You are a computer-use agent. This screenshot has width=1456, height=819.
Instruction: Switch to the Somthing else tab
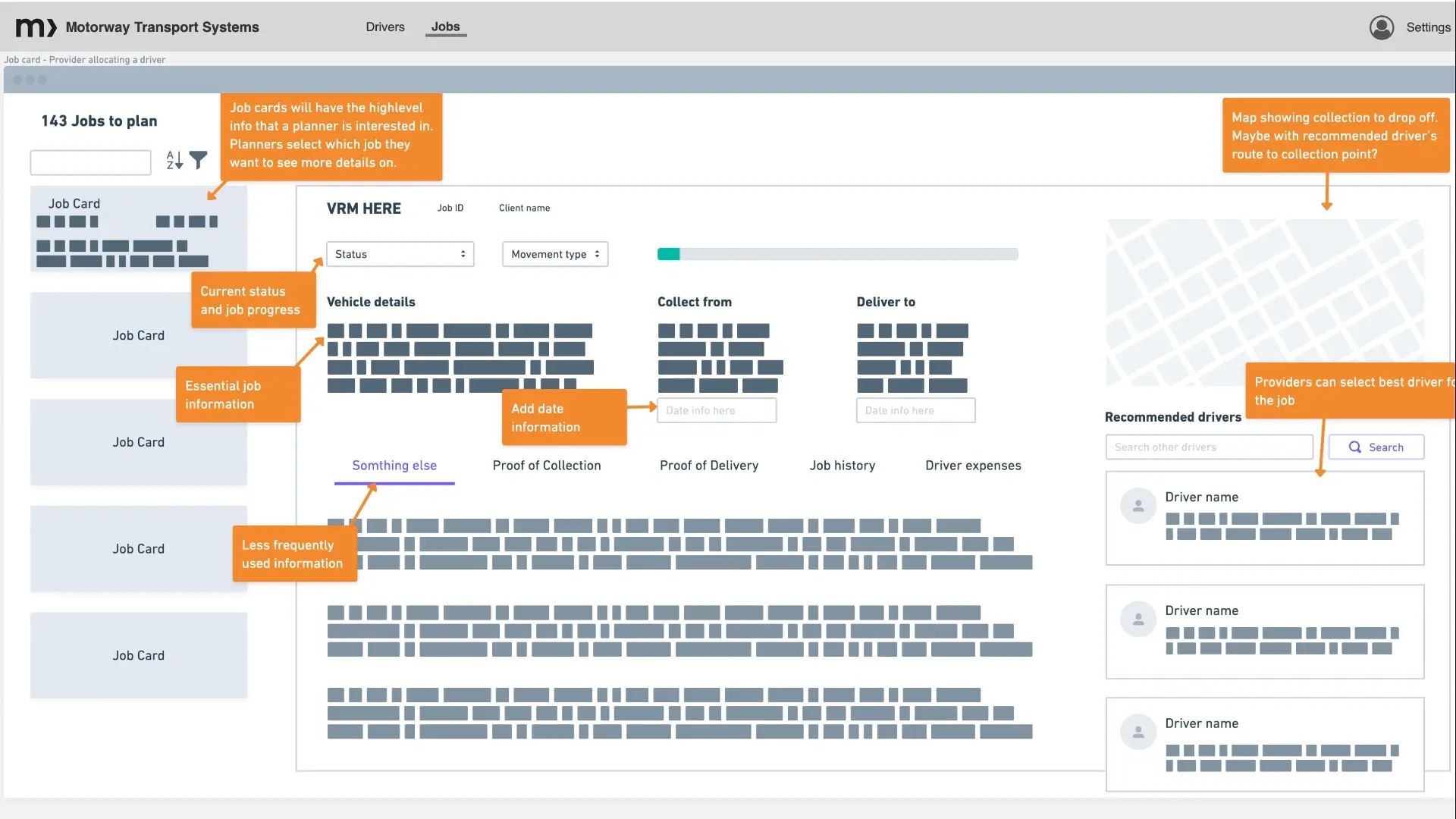pos(394,466)
